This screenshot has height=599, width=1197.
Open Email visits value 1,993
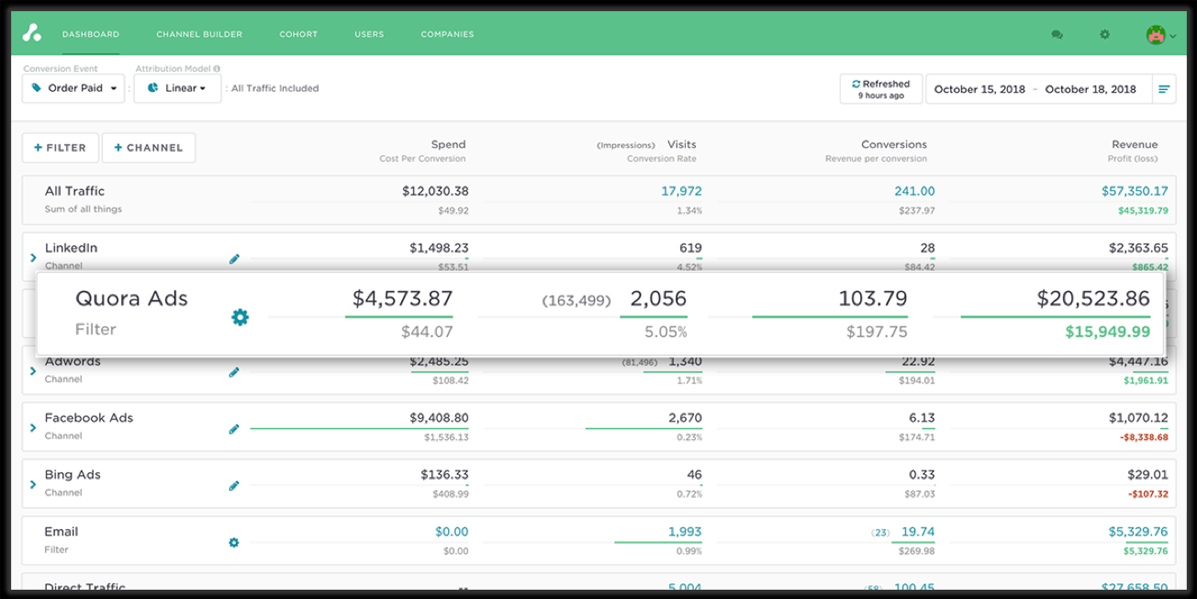coord(685,532)
